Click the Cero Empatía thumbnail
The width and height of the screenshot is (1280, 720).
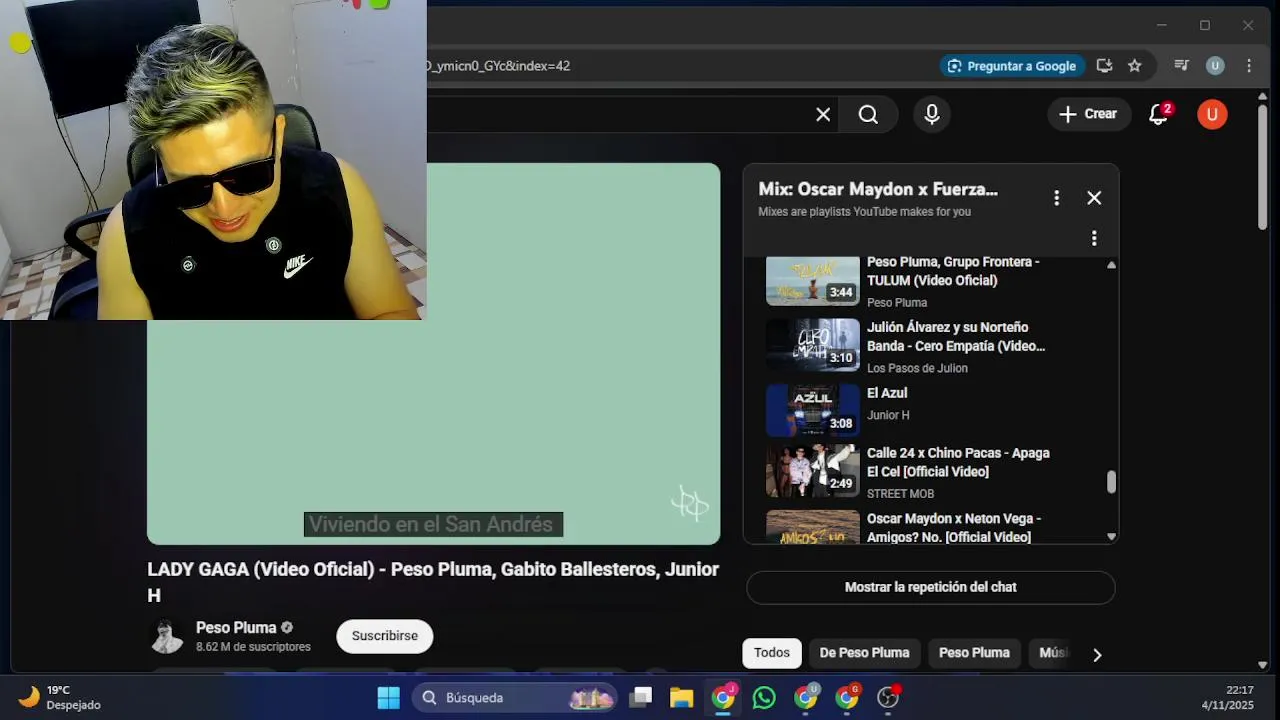[812, 345]
